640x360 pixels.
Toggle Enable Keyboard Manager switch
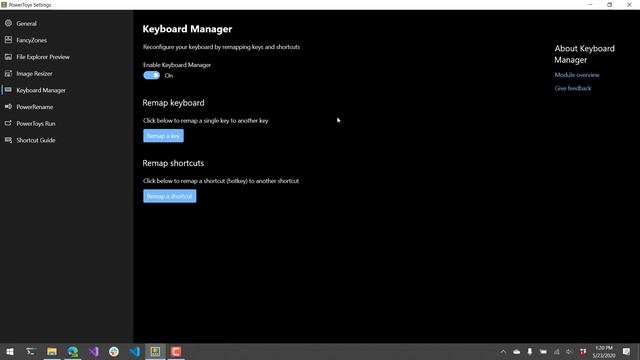tap(151, 75)
